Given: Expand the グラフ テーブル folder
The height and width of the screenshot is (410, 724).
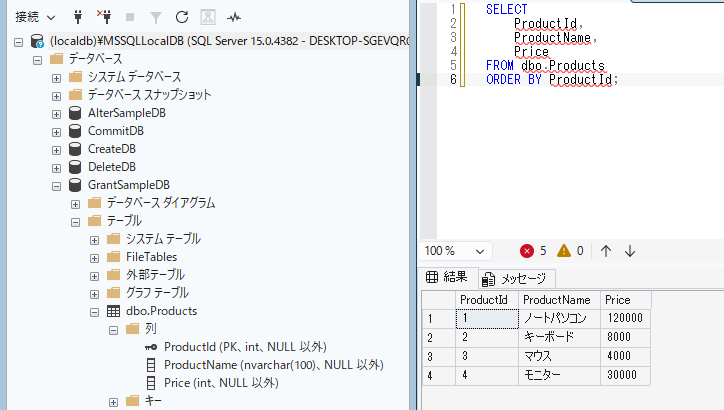Looking at the screenshot, I should [x=95, y=295].
